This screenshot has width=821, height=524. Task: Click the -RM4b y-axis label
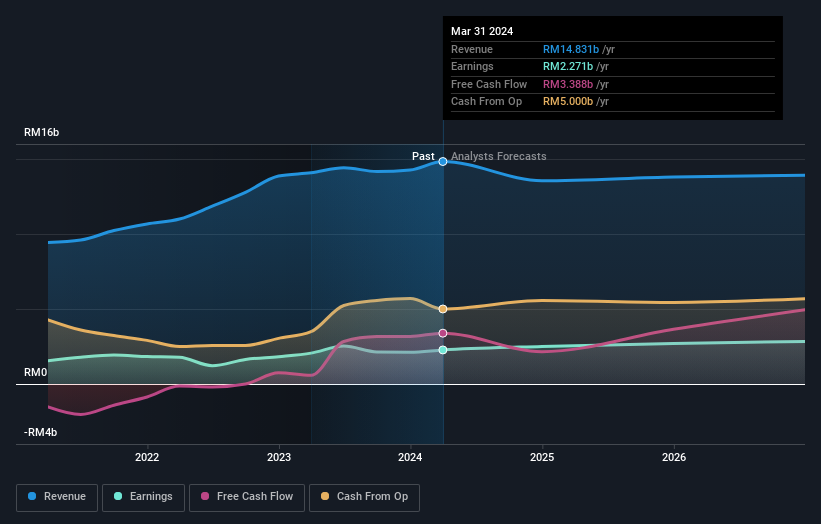click(x=40, y=432)
